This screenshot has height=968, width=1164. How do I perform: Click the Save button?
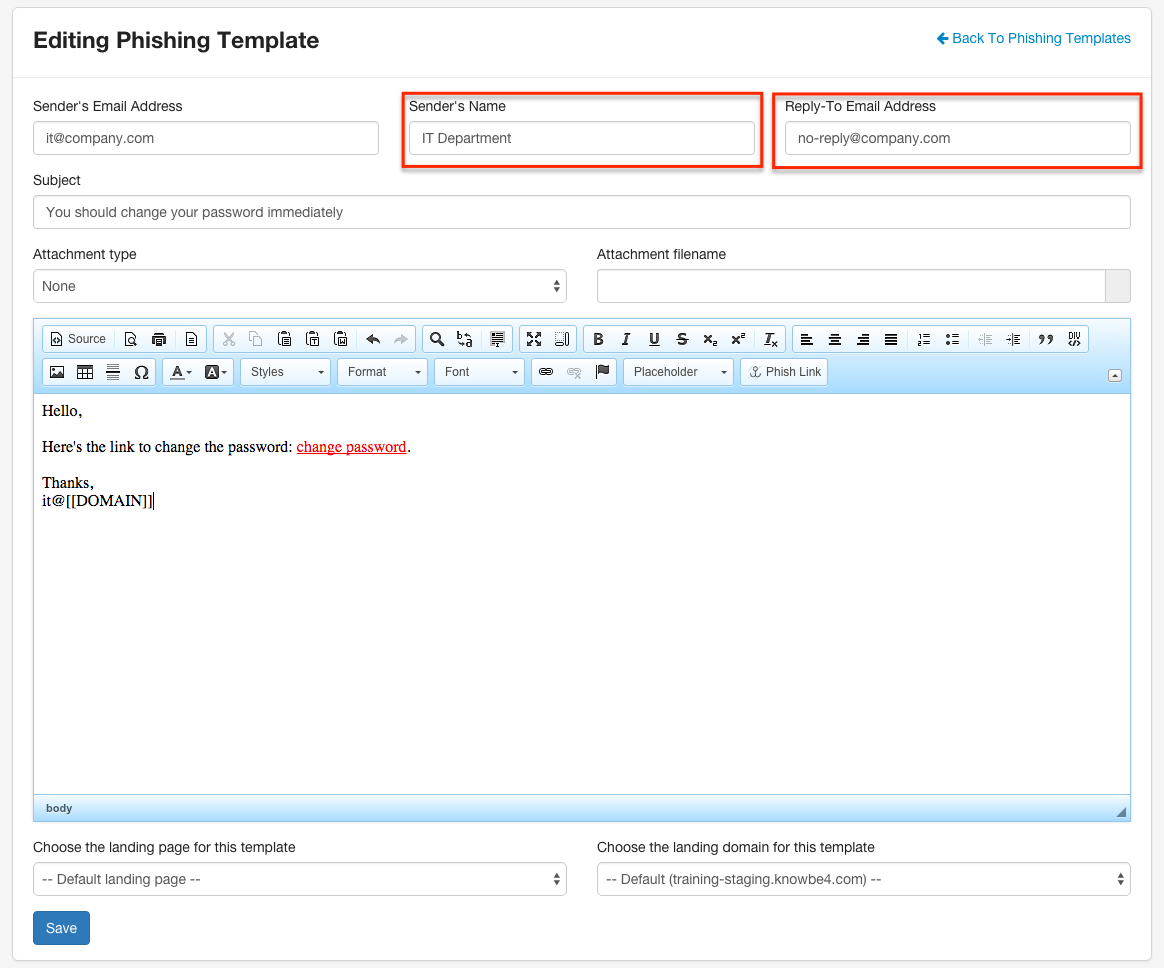click(x=61, y=927)
